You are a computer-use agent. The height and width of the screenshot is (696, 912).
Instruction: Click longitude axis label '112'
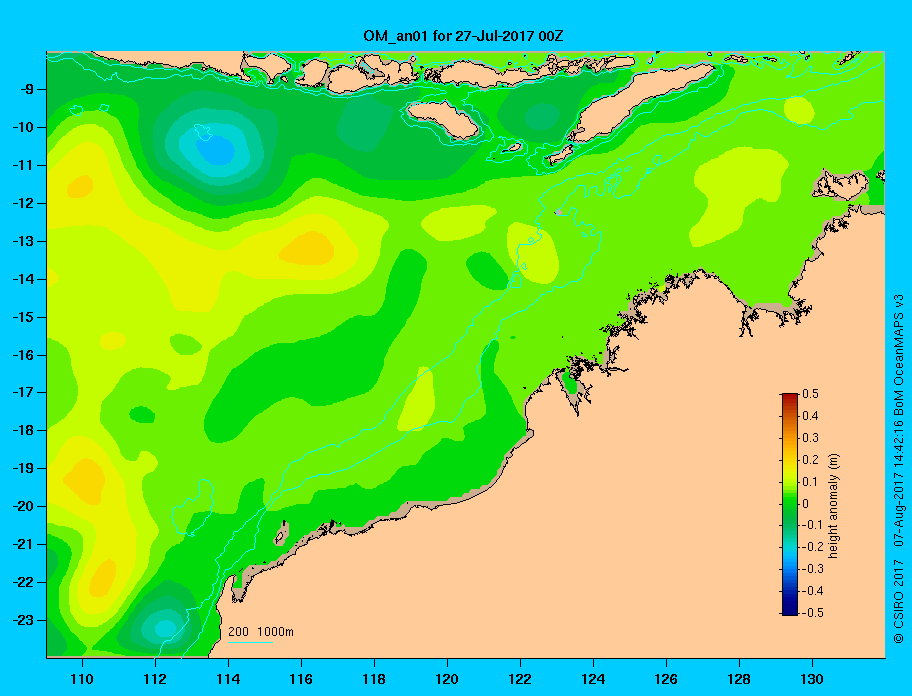pyautogui.click(x=155, y=679)
